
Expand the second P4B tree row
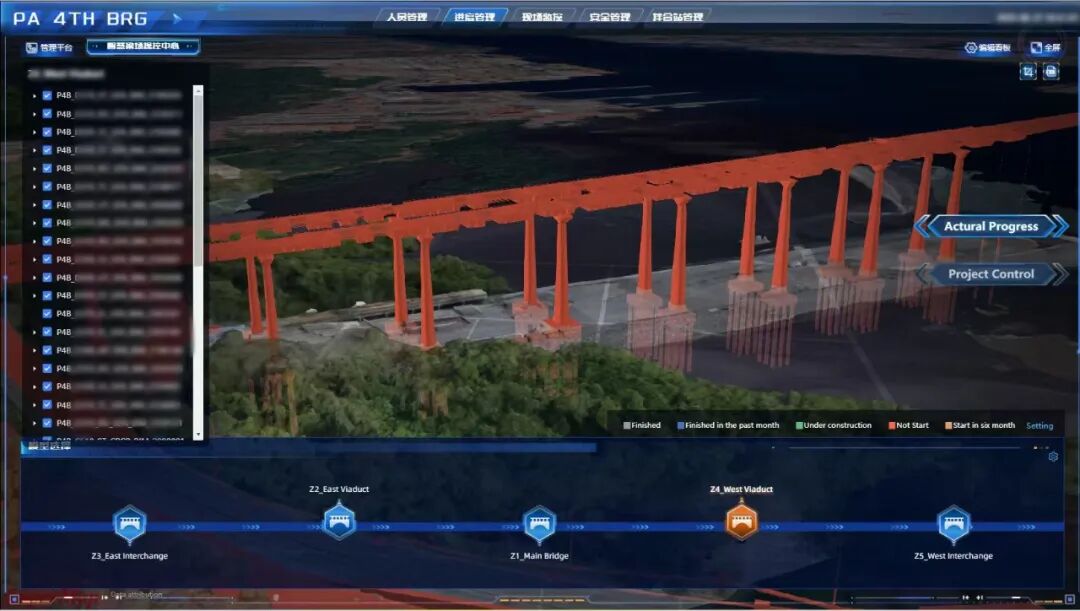(34, 114)
